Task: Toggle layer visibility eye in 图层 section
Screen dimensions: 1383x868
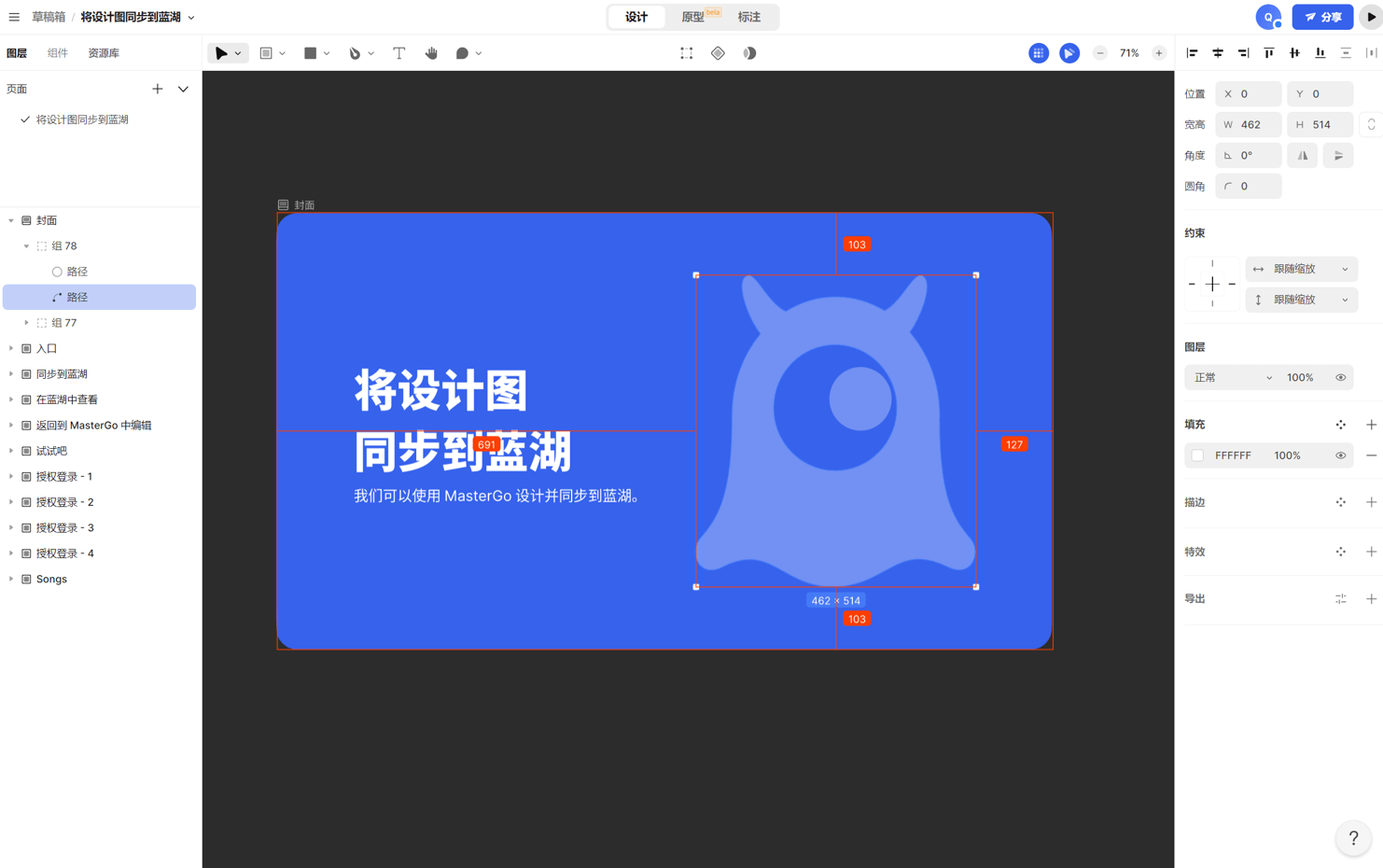Action: coord(1341,378)
